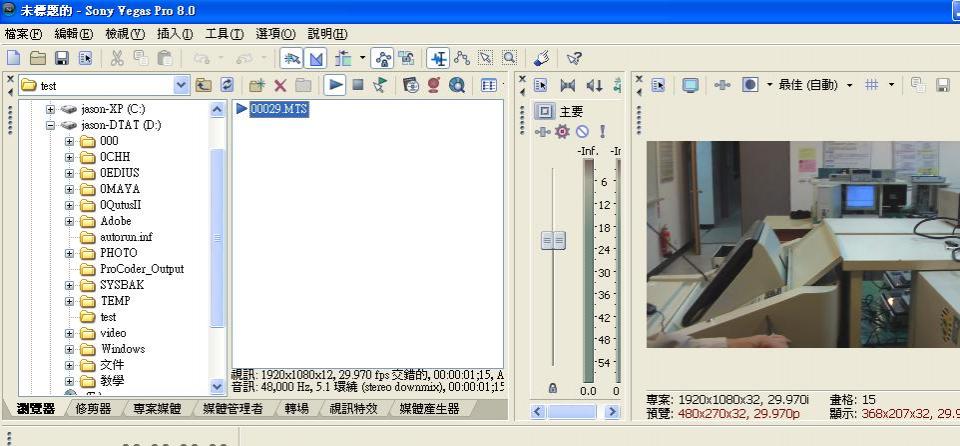Toggle Lock Envelopes to Events
Viewport: 960px width, 446px height.
tap(383, 58)
